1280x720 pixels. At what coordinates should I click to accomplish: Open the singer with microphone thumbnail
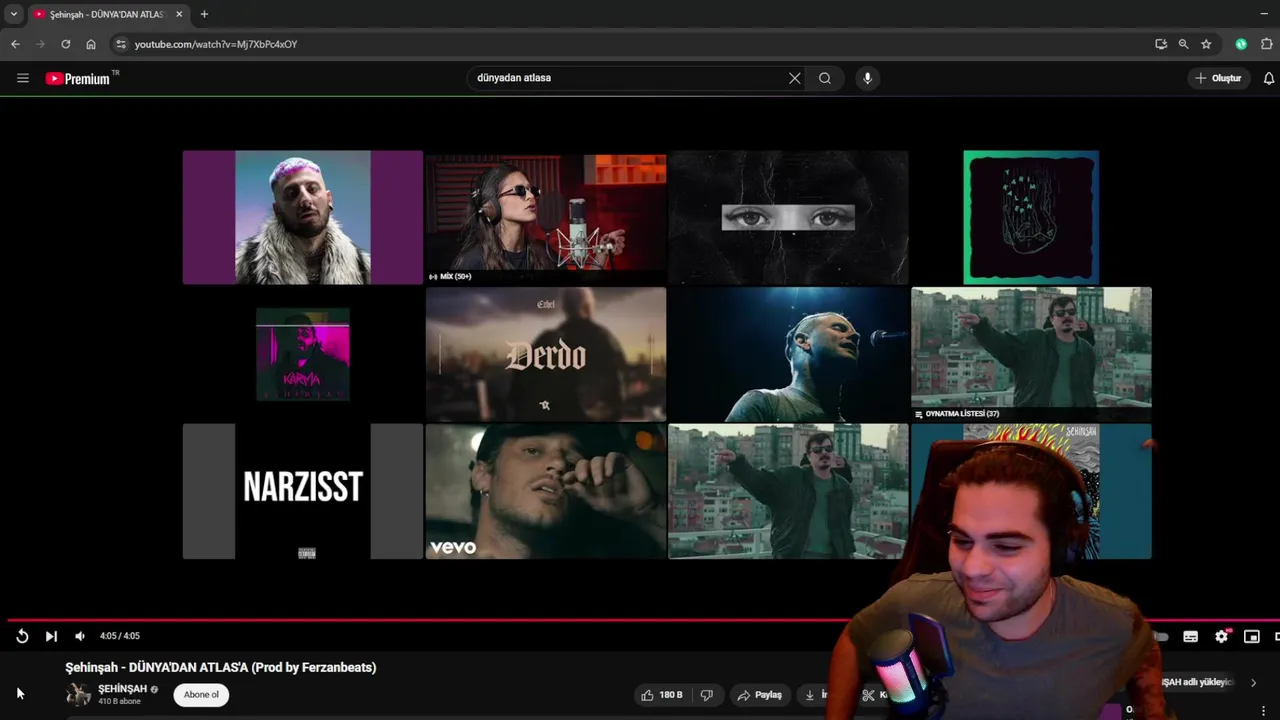click(788, 354)
